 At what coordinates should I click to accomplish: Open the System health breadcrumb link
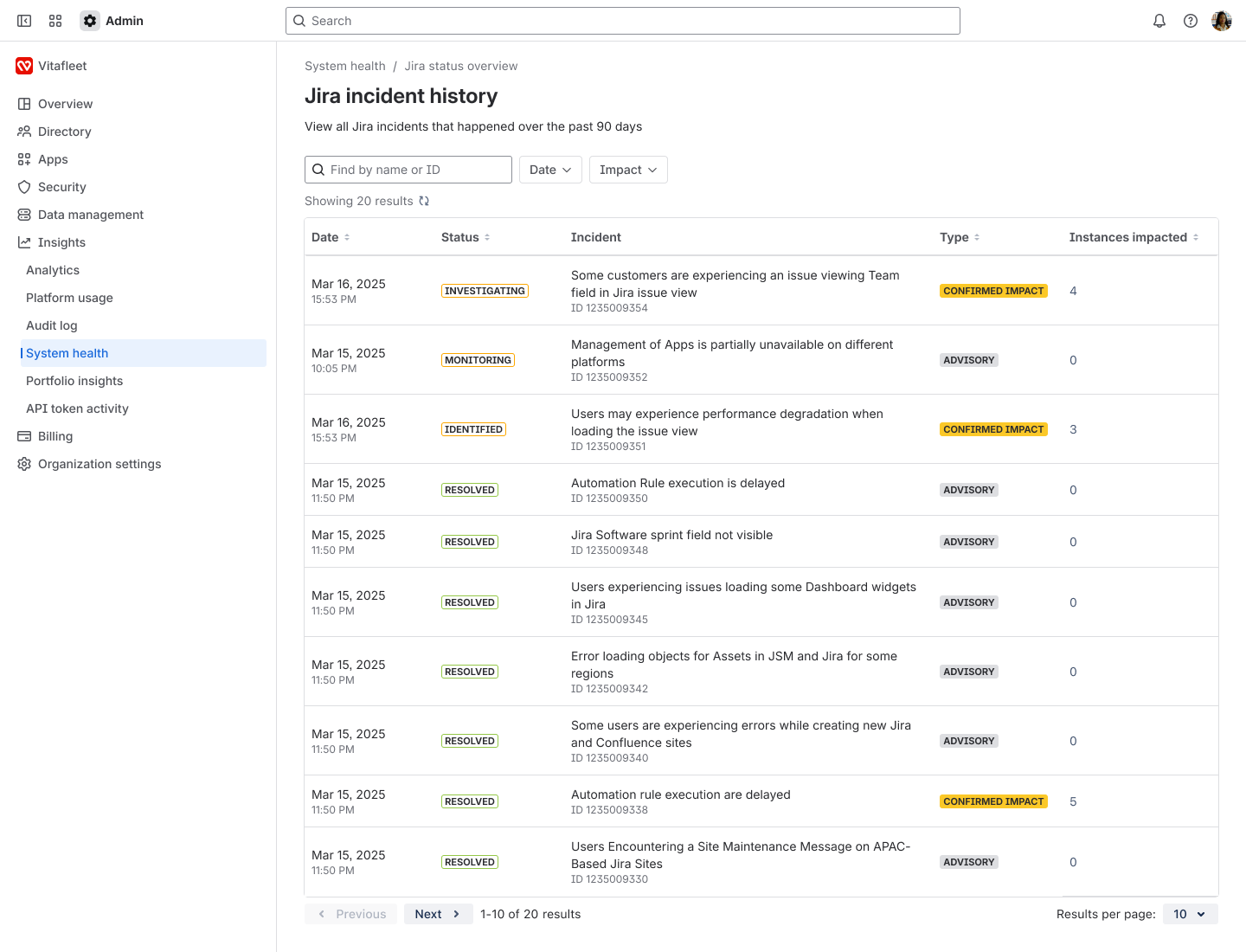click(344, 65)
